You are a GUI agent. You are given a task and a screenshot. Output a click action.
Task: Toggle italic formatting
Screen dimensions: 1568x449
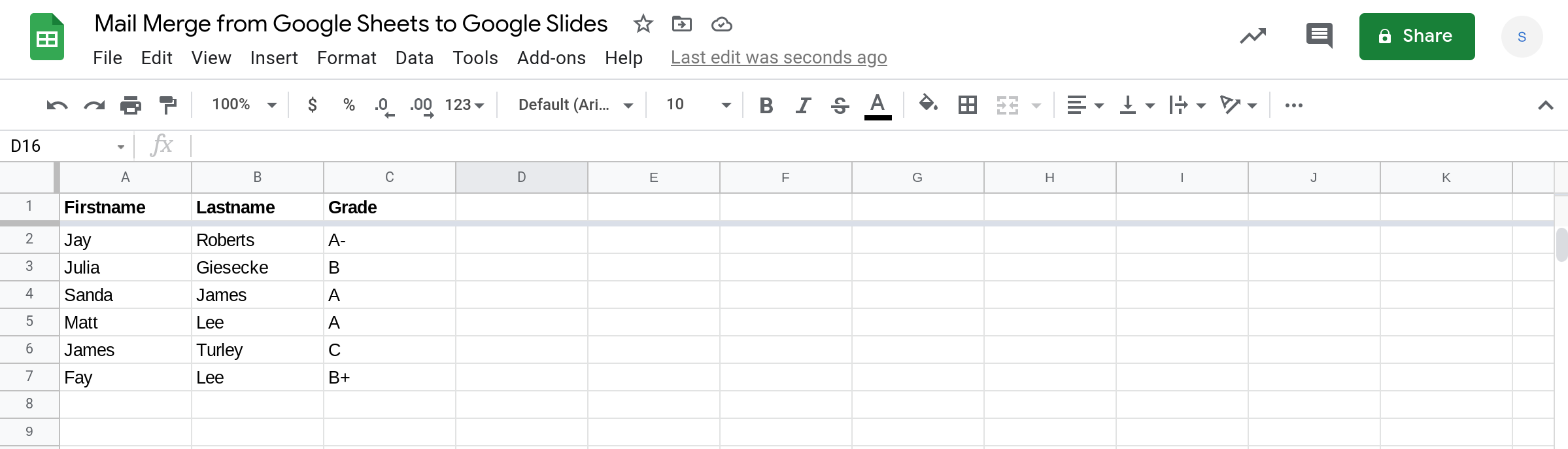point(803,105)
